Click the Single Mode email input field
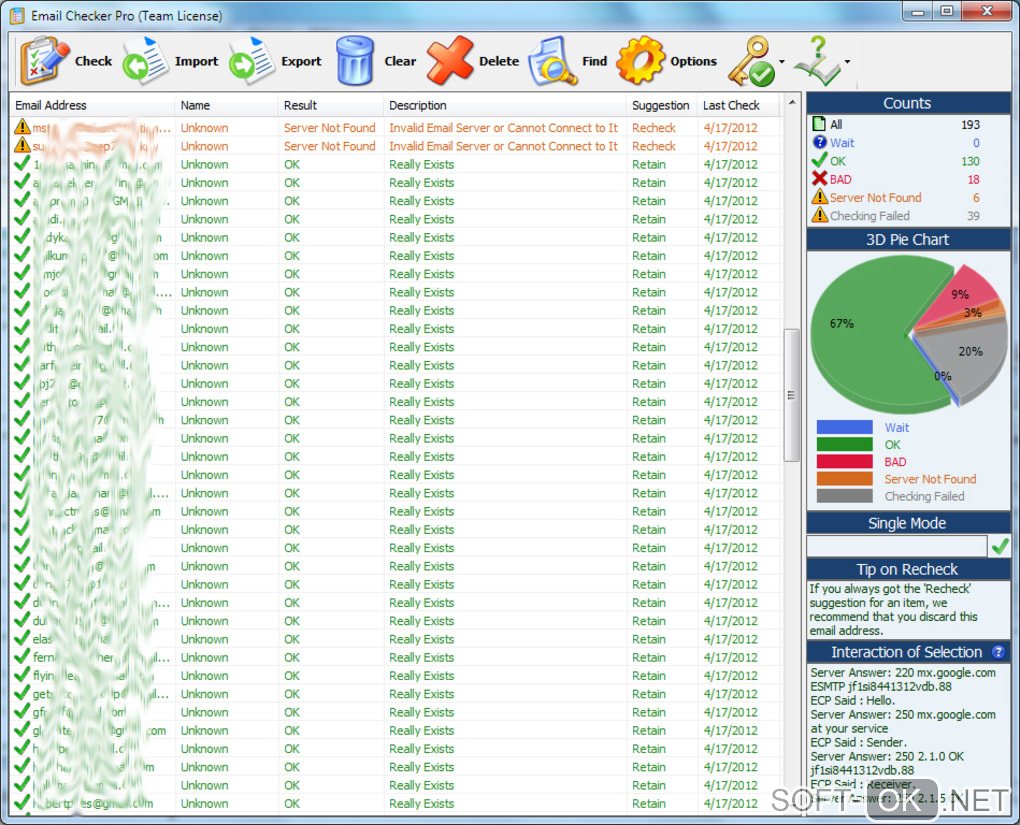This screenshot has width=1020, height=825. point(896,546)
